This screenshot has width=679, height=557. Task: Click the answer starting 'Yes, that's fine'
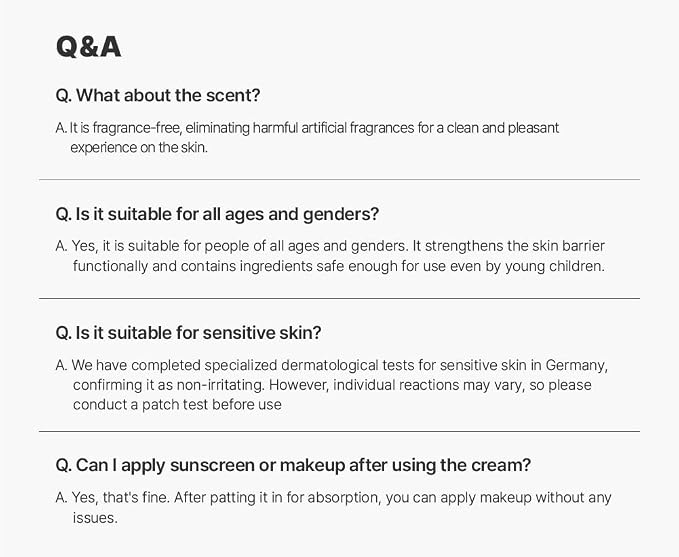[333, 508]
